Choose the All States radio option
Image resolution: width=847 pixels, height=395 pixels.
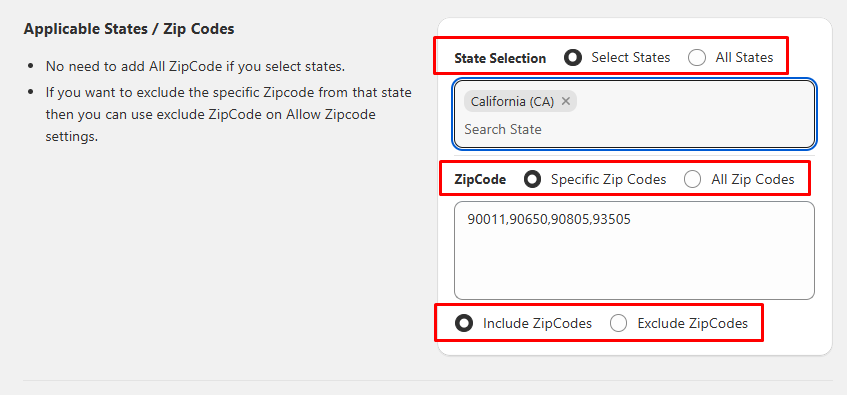697,57
